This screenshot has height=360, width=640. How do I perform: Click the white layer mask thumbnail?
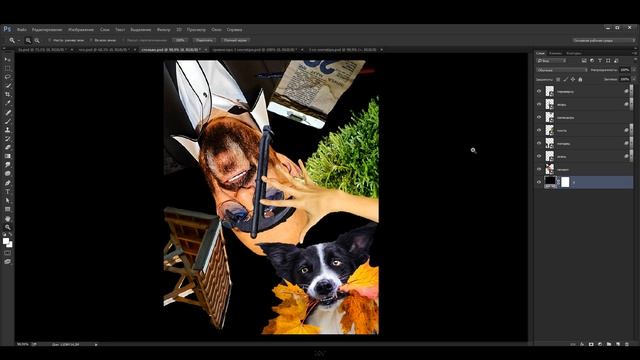click(565, 182)
